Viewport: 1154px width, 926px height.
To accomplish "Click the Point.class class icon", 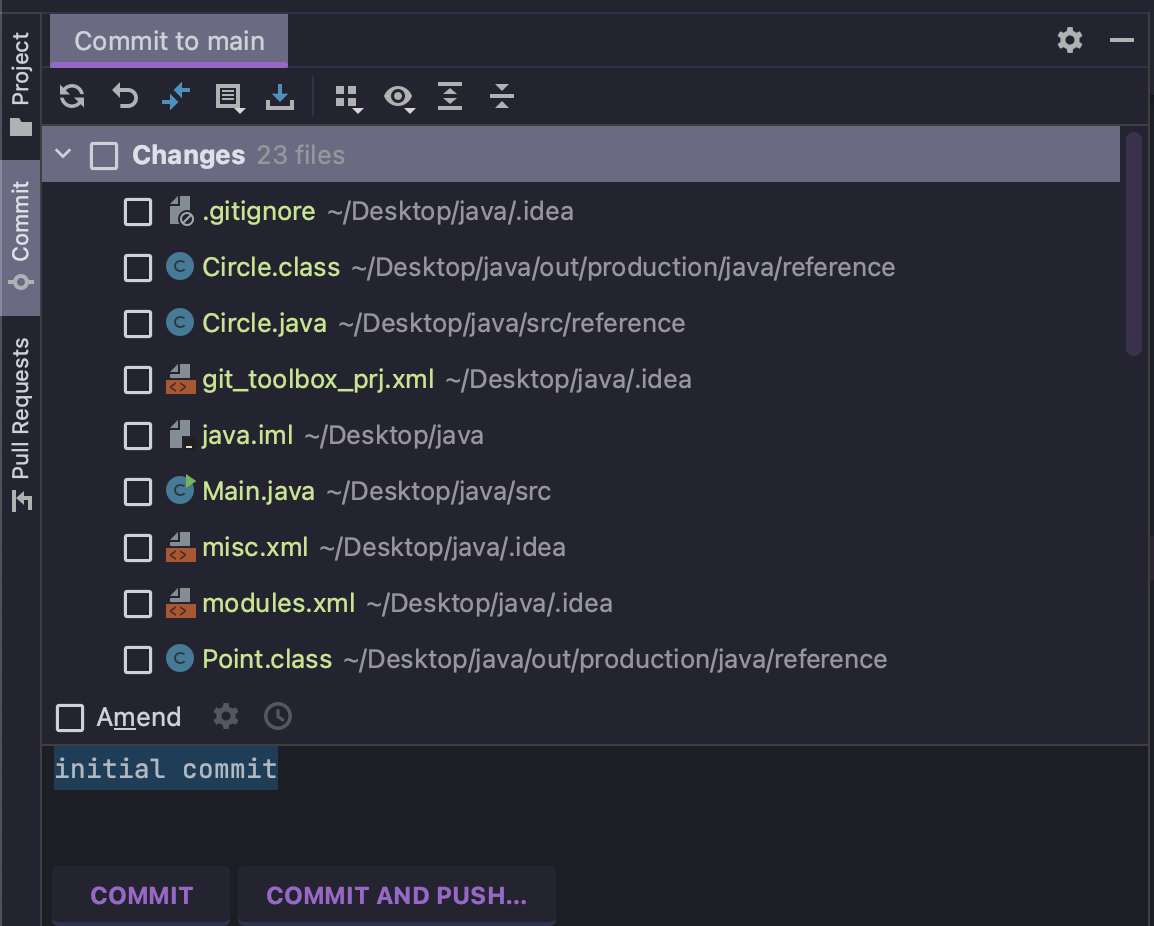I will point(180,658).
